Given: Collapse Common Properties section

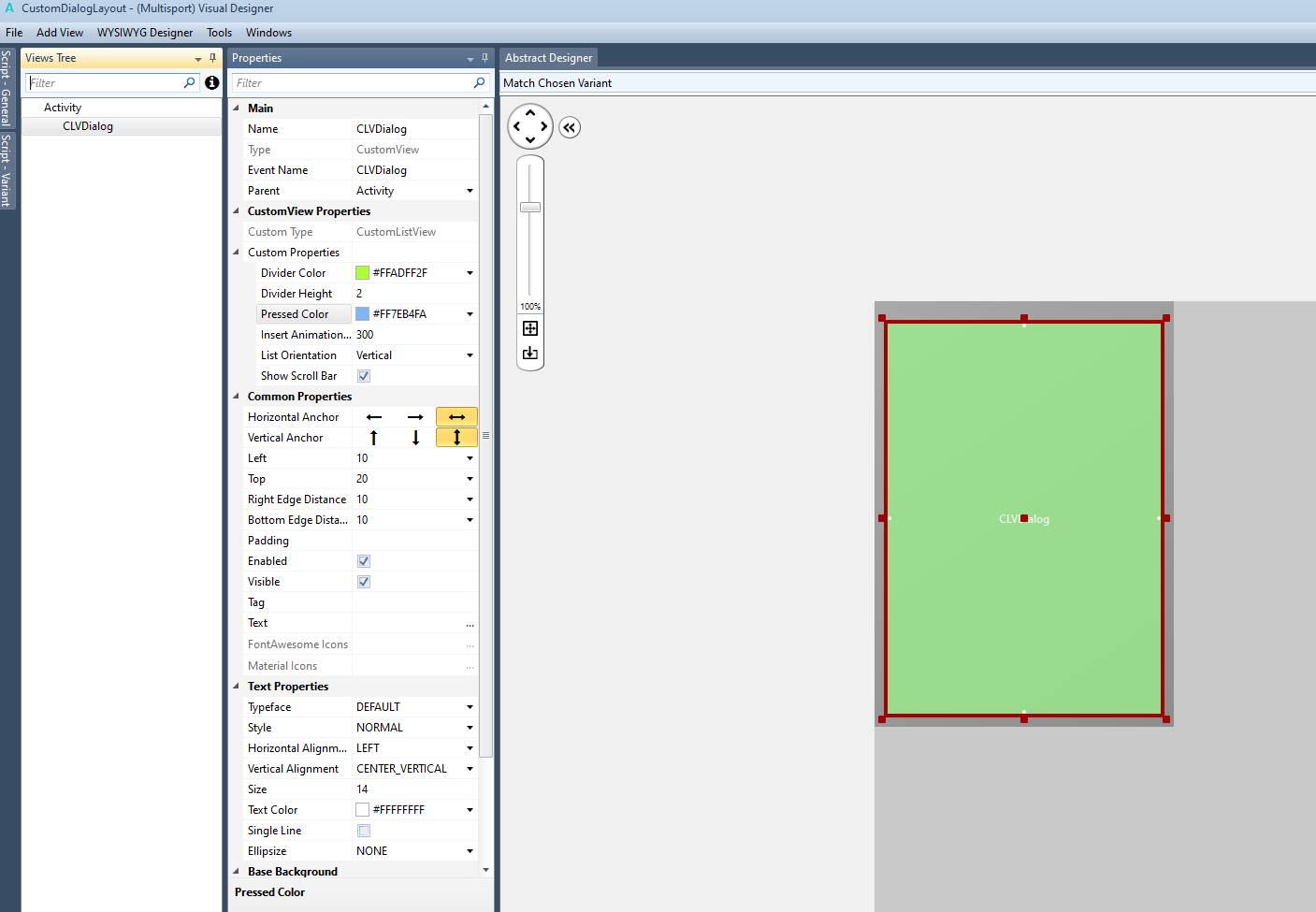Looking at the screenshot, I should pyautogui.click(x=236, y=397).
